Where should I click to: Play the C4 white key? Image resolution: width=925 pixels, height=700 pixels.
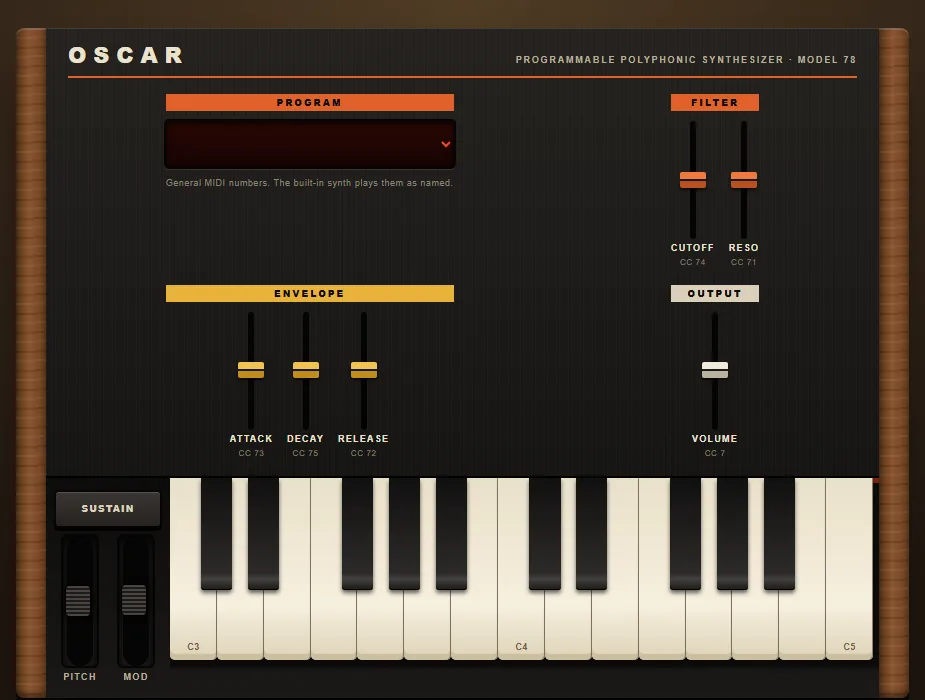click(x=521, y=625)
